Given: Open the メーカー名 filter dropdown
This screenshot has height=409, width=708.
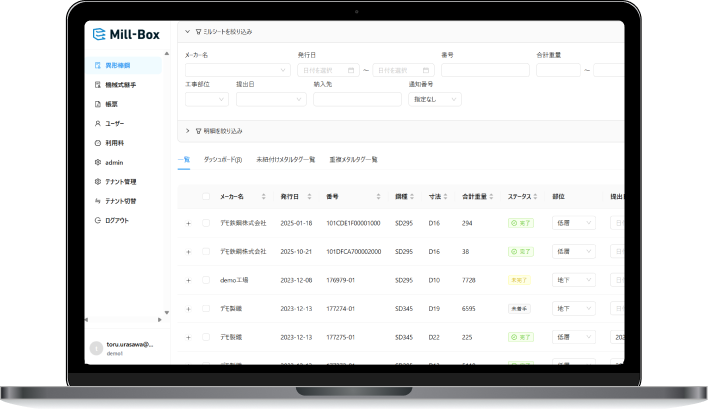Looking at the screenshot, I should click(x=237, y=70).
